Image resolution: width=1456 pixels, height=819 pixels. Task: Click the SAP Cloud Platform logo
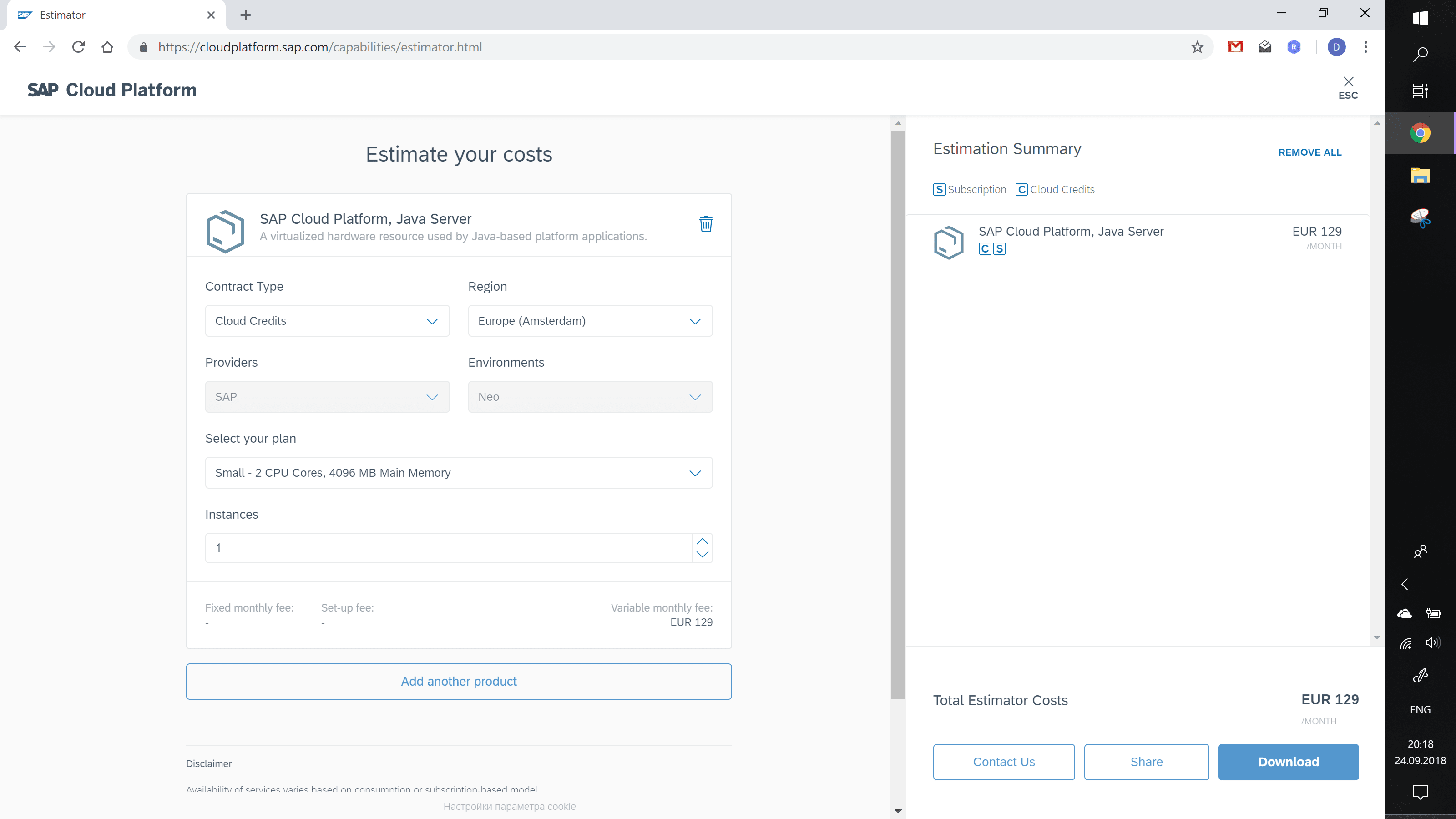112,90
